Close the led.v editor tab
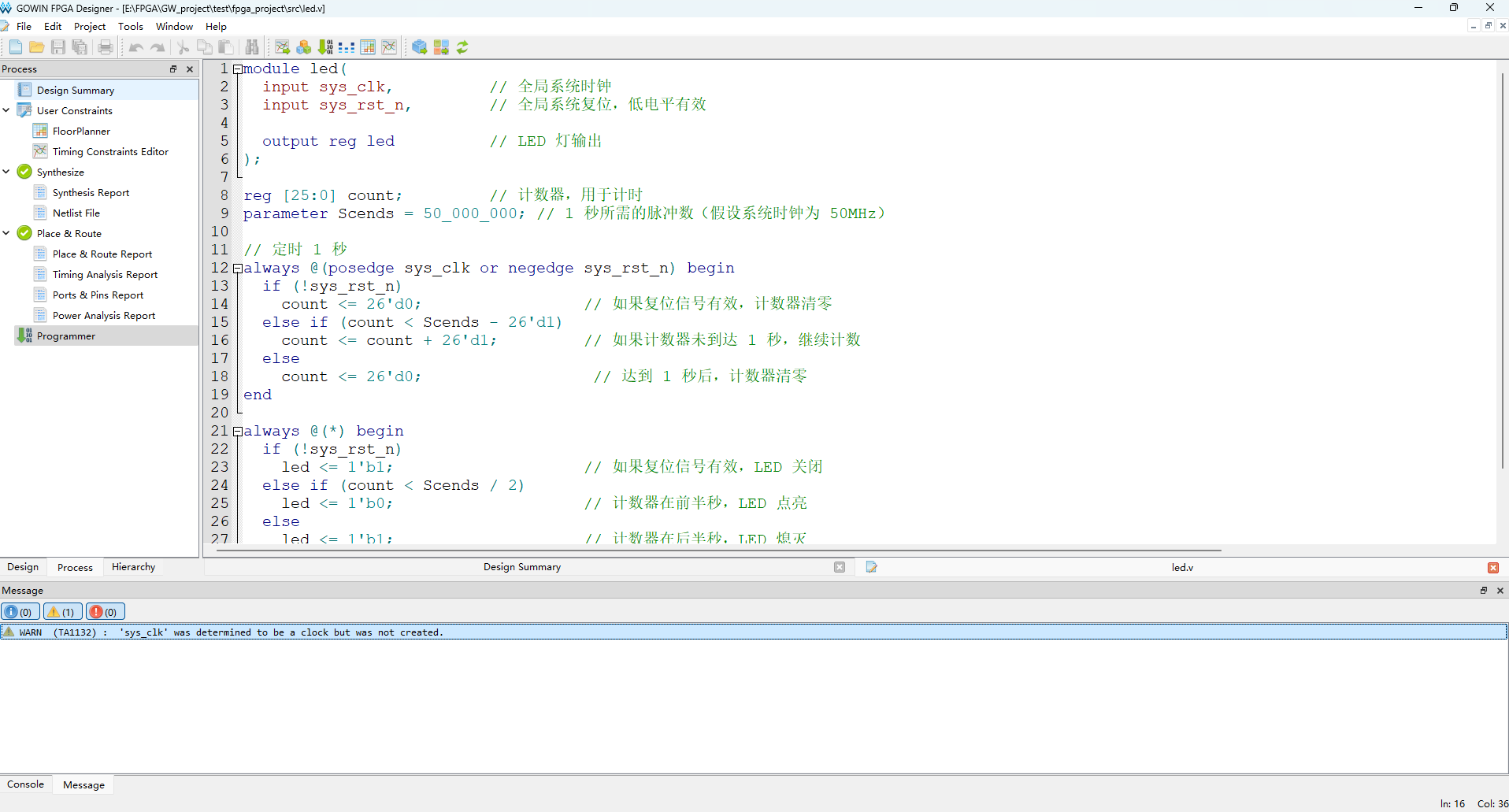The image size is (1509, 812). (x=1493, y=567)
